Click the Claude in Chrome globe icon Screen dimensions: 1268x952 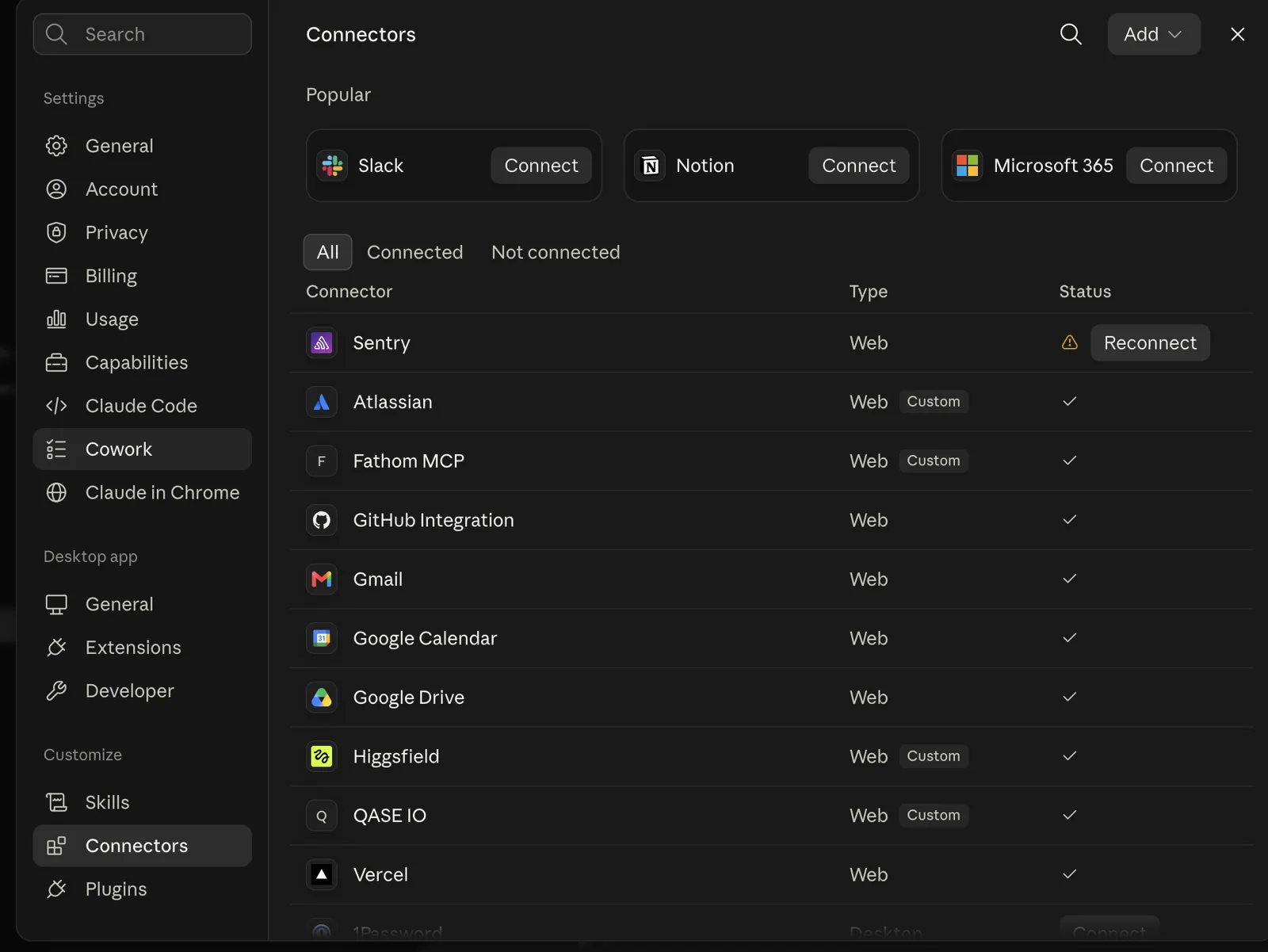point(56,492)
